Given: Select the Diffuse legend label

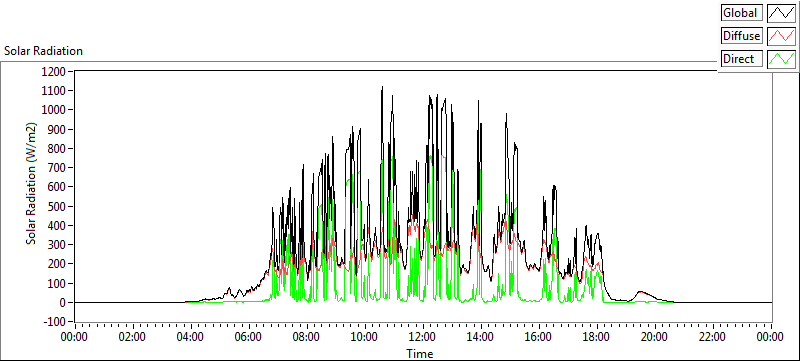Looking at the screenshot, I should click(742, 36).
